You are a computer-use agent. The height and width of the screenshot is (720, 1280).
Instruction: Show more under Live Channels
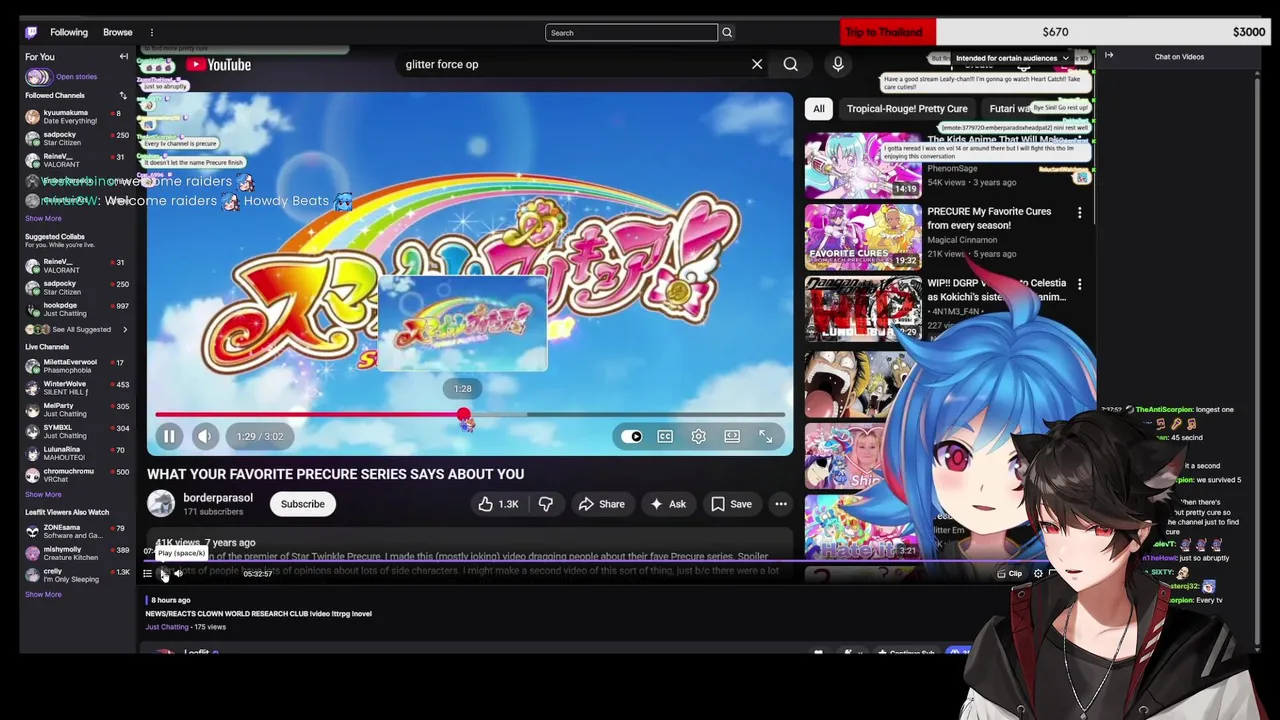point(43,494)
